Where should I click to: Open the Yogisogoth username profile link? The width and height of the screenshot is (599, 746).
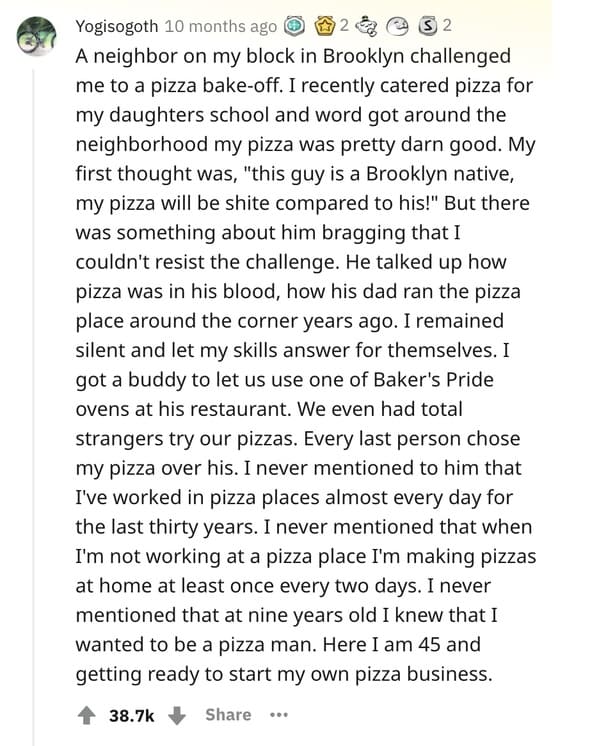pyautogui.click(x=117, y=26)
